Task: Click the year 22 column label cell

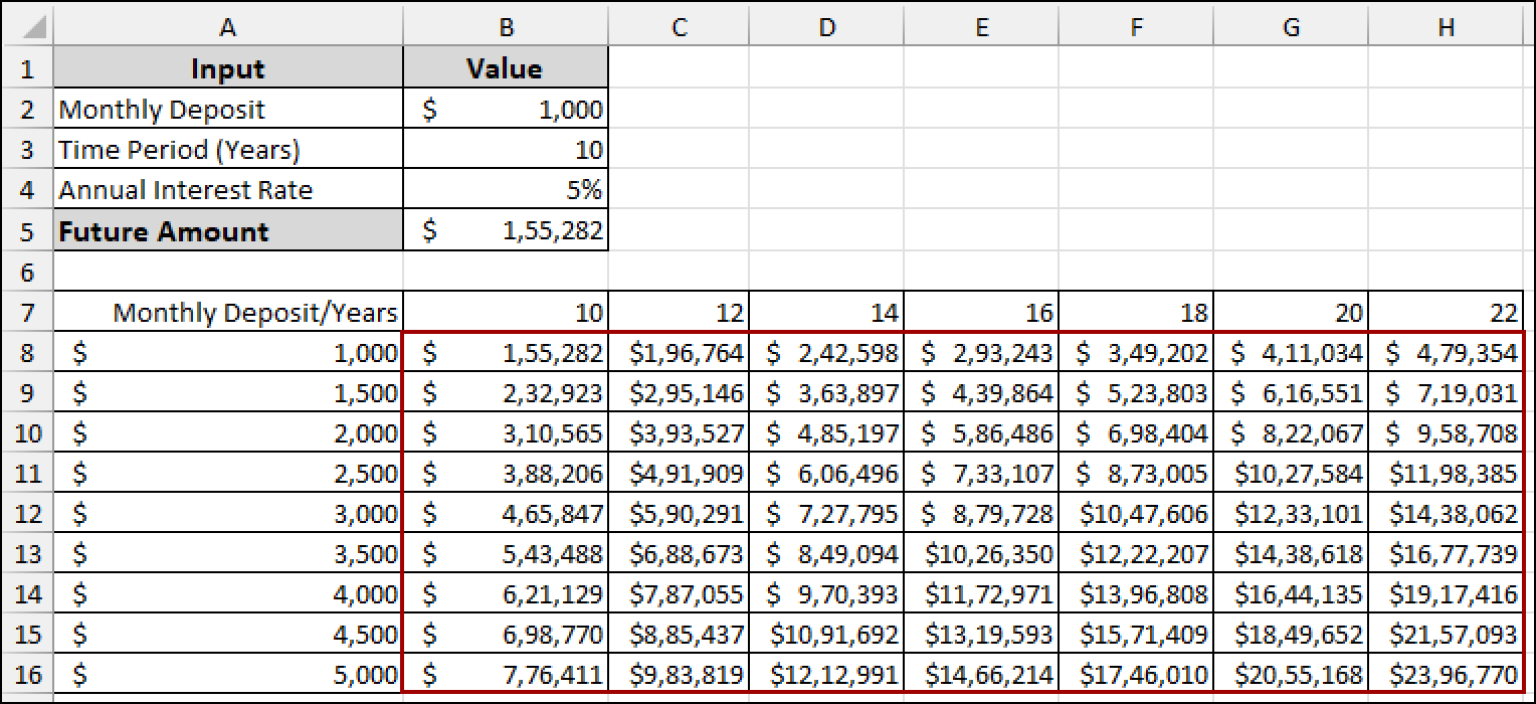Action: pyautogui.click(x=1445, y=311)
